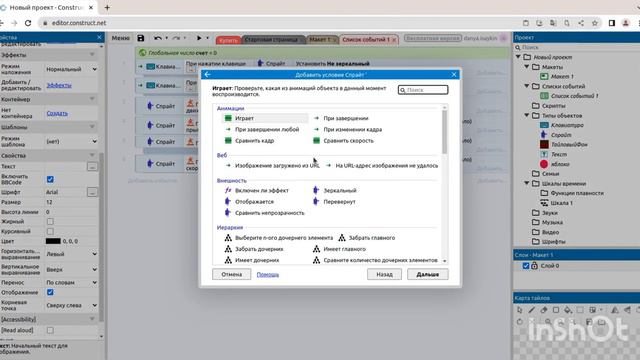Screen dimensions: 640x360
Task: Click the browser address bar
Action: [278, 23]
